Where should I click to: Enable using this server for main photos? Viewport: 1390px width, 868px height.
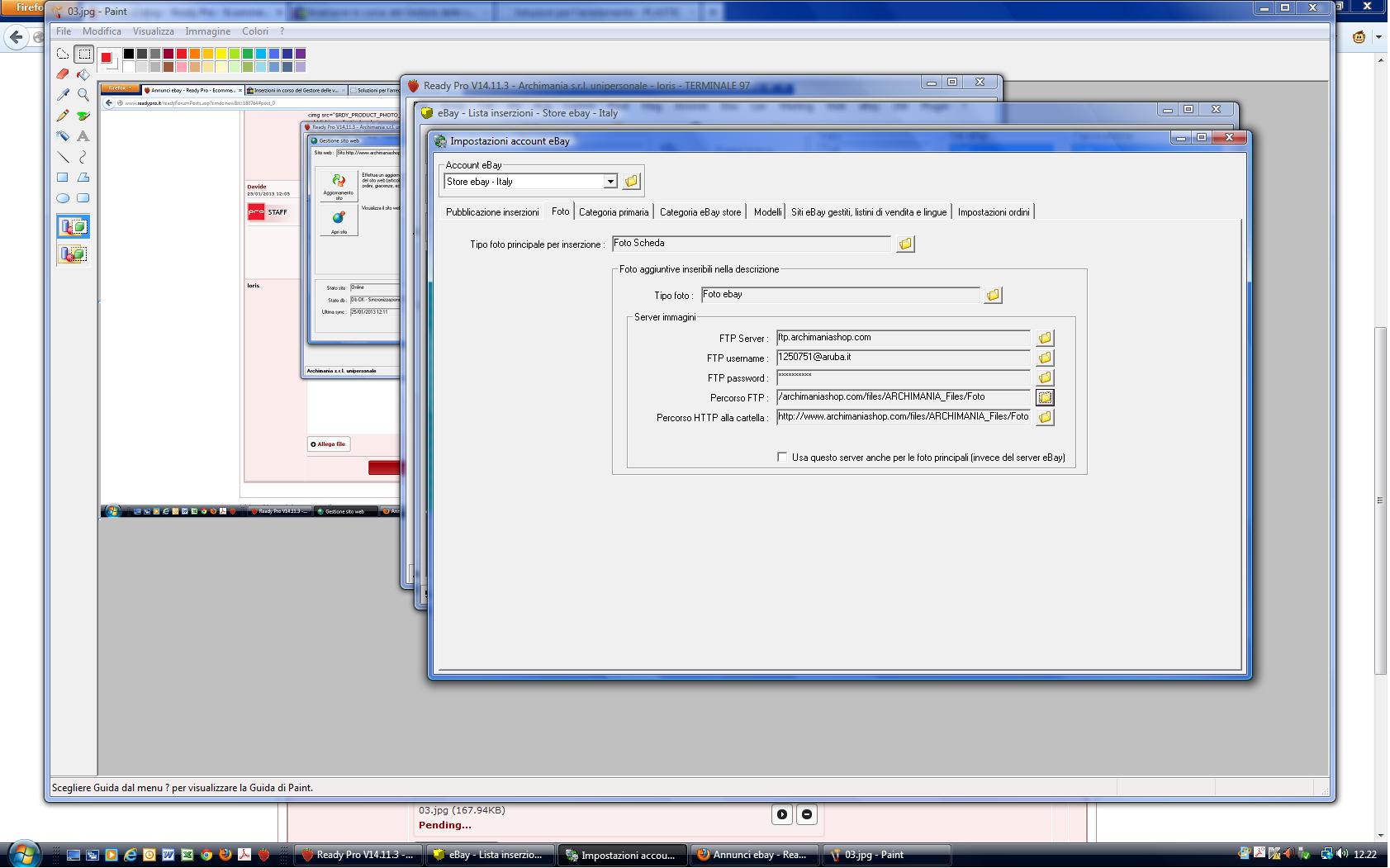click(782, 457)
